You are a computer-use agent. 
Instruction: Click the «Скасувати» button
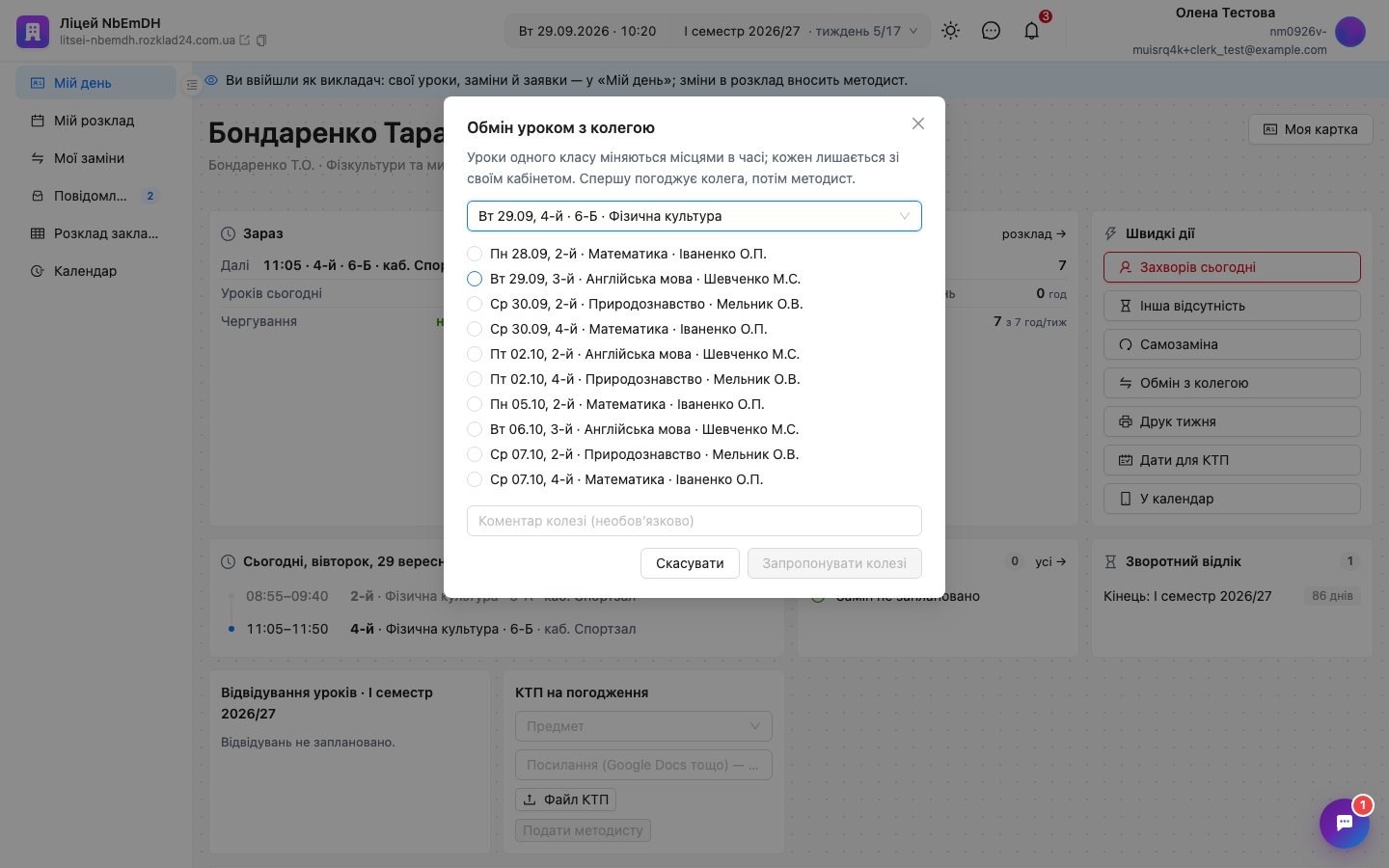point(690,563)
